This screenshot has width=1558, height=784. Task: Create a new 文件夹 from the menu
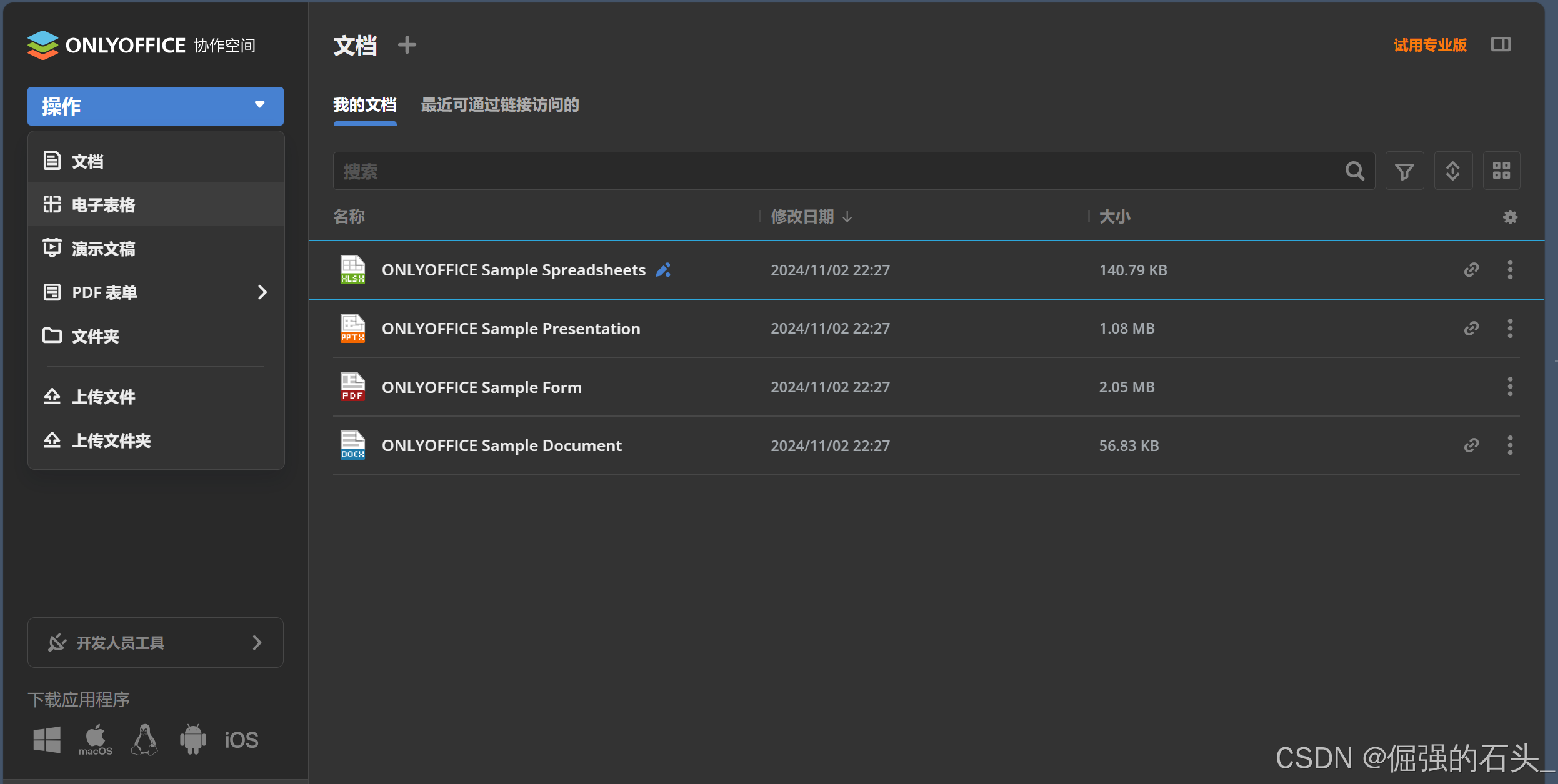pos(156,335)
